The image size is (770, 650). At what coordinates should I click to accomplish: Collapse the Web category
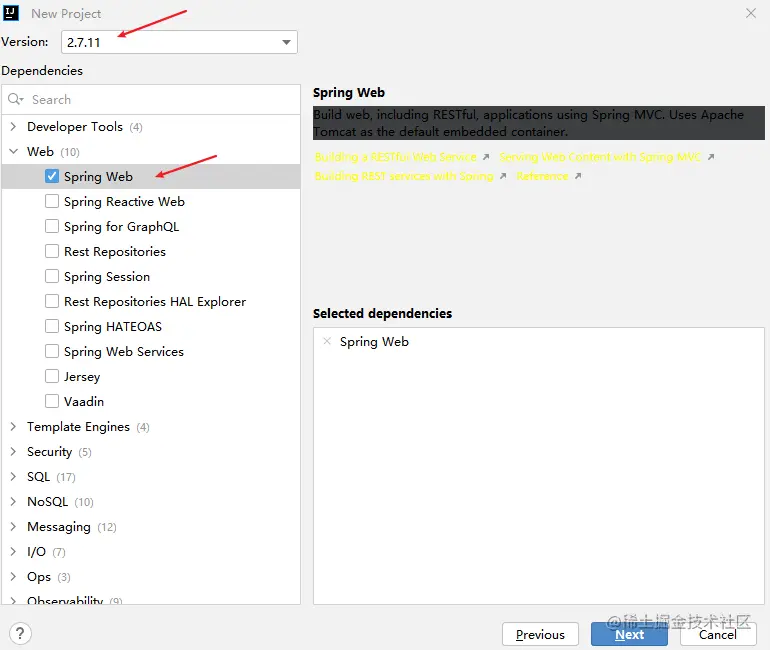(14, 151)
